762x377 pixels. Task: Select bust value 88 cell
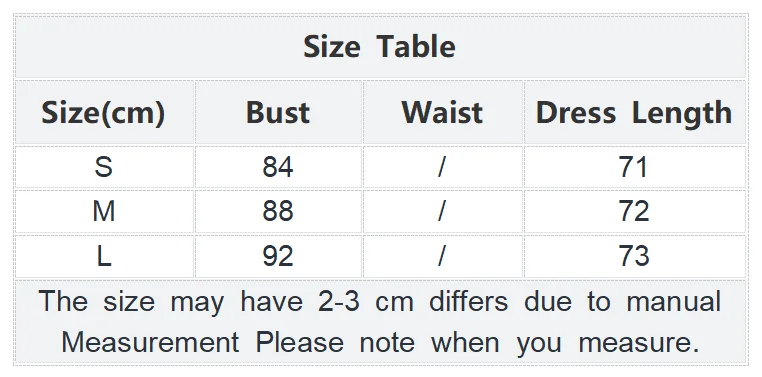click(x=278, y=212)
